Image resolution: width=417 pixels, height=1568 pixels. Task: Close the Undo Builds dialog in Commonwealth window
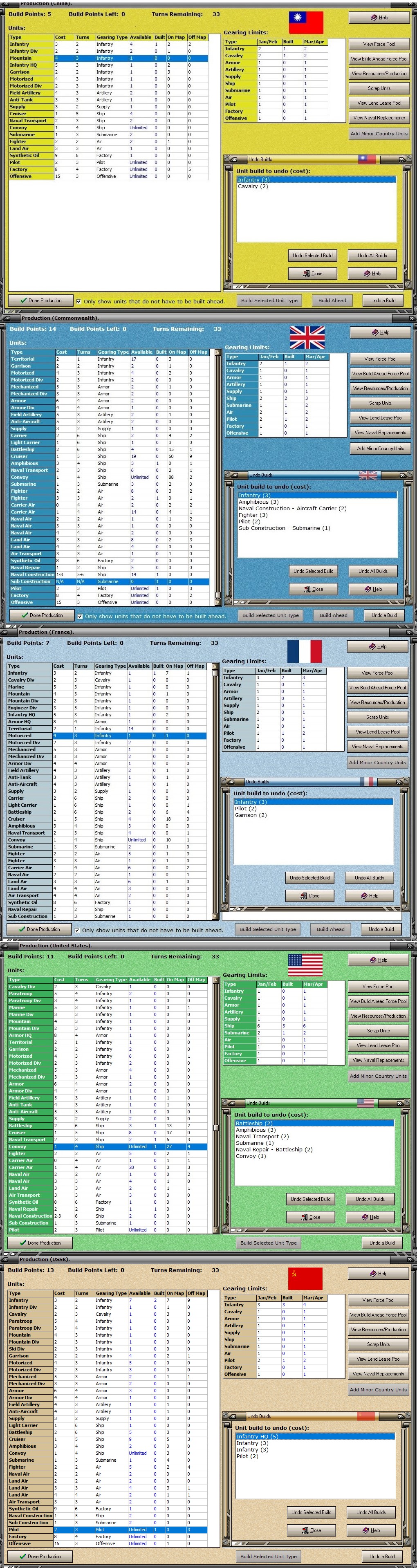pyautogui.click(x=314, y=589)
